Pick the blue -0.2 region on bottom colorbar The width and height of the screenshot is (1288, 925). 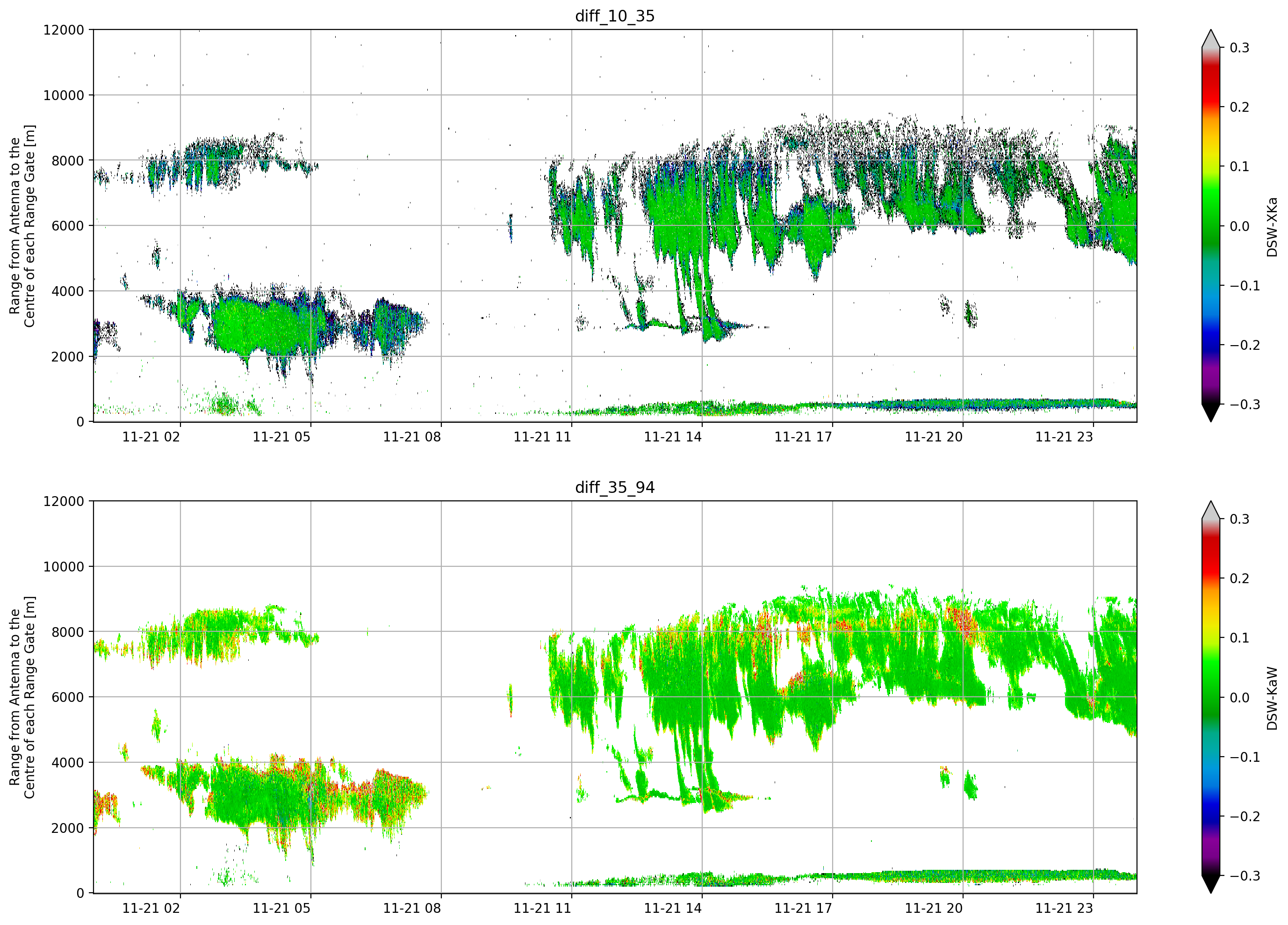click(1211, 817)
